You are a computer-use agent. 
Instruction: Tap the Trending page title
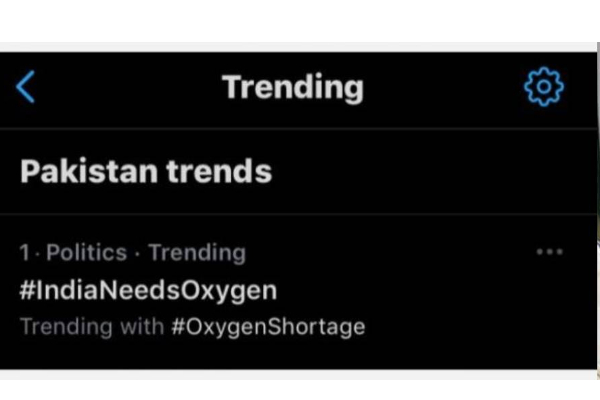[x=293, y=88]
